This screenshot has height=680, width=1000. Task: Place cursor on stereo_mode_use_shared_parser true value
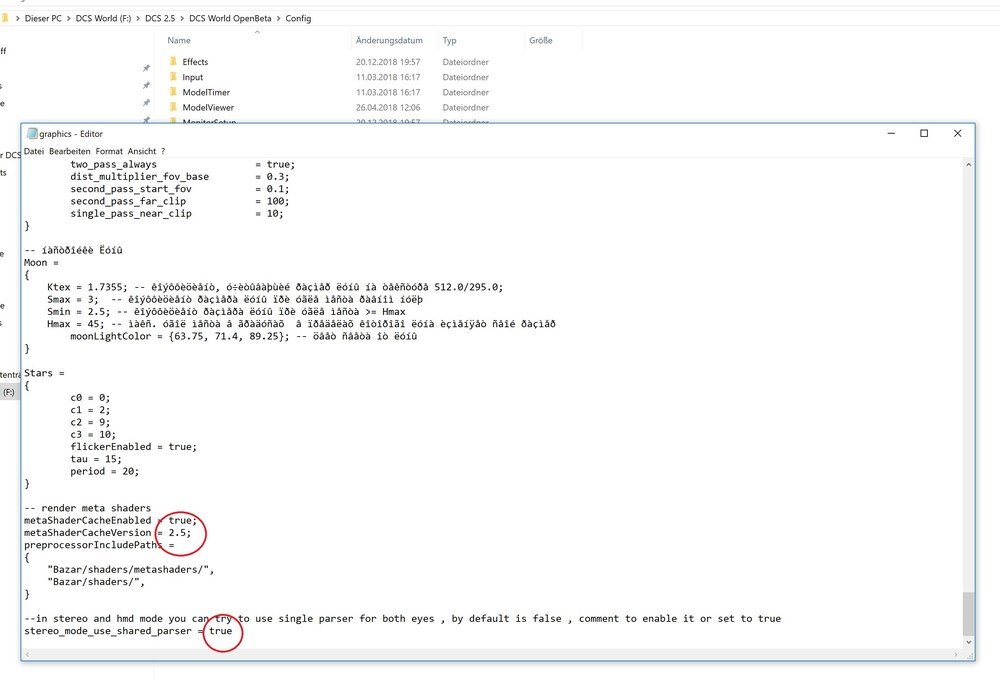point(221,631)
